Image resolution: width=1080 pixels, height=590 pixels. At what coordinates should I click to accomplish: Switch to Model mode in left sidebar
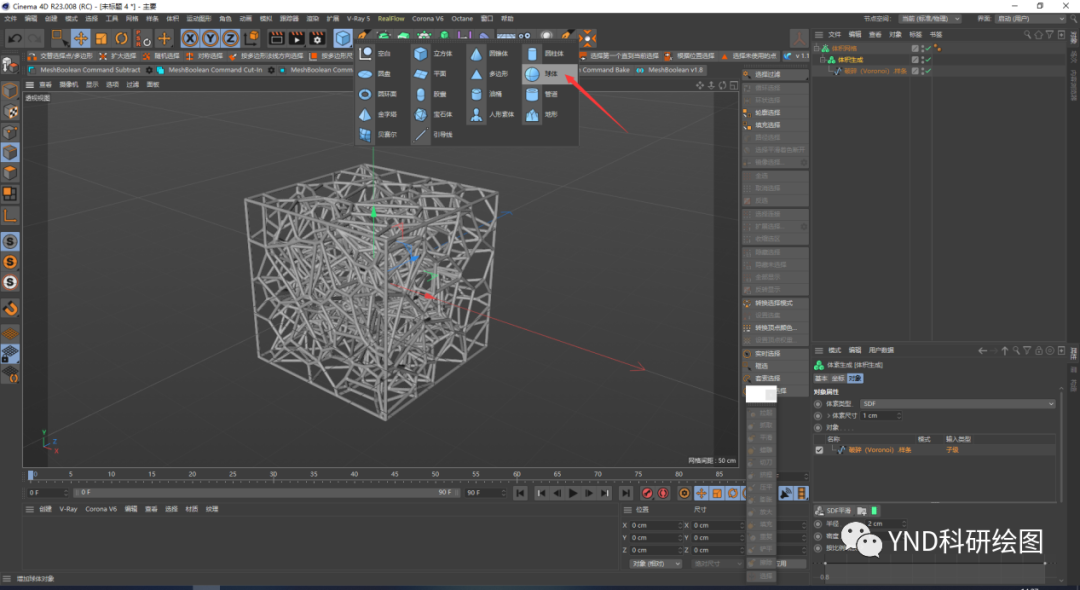click(10, 91)
